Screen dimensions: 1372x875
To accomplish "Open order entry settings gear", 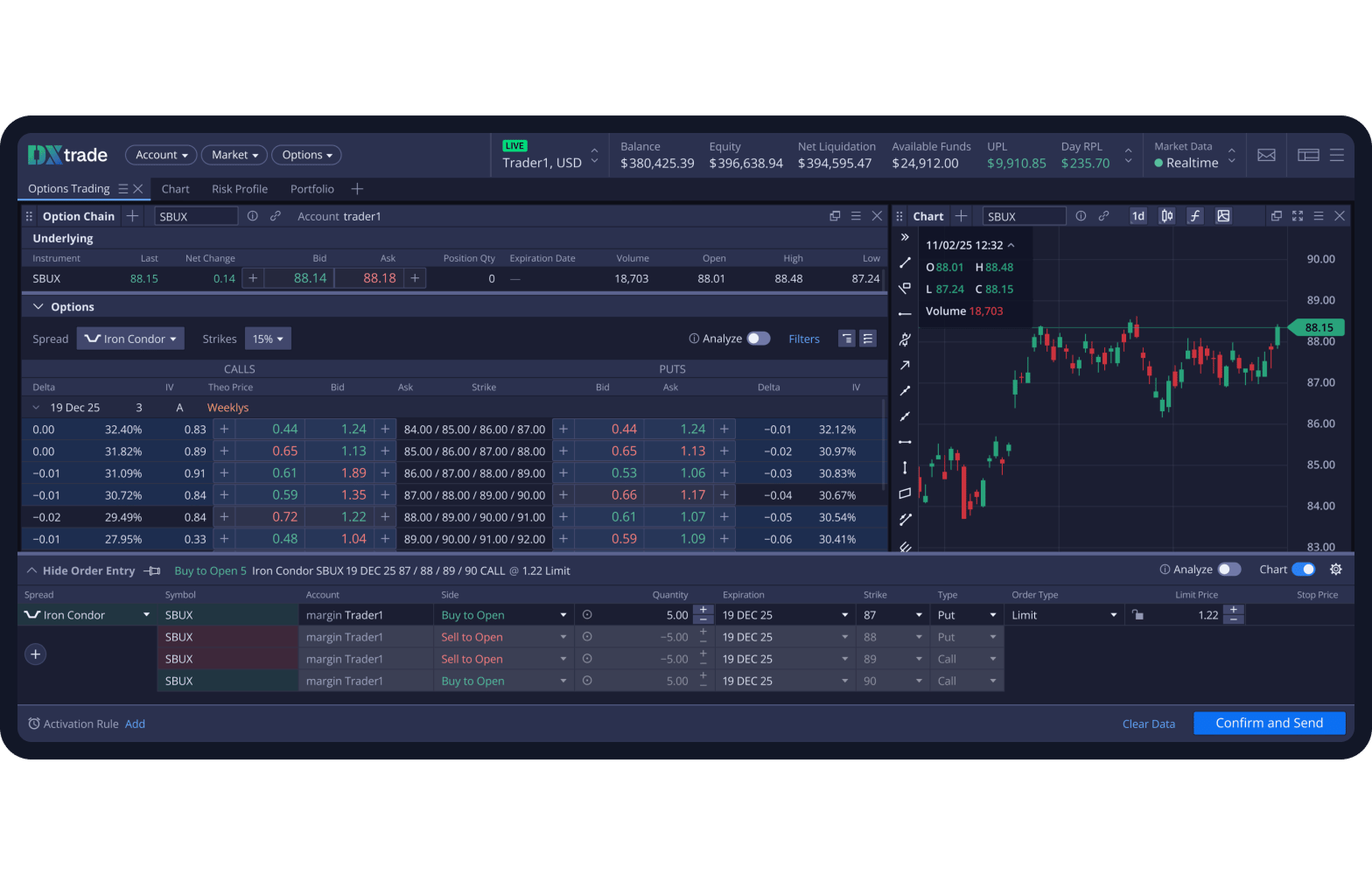I will pyautogui.click(x=1336, y=570).
